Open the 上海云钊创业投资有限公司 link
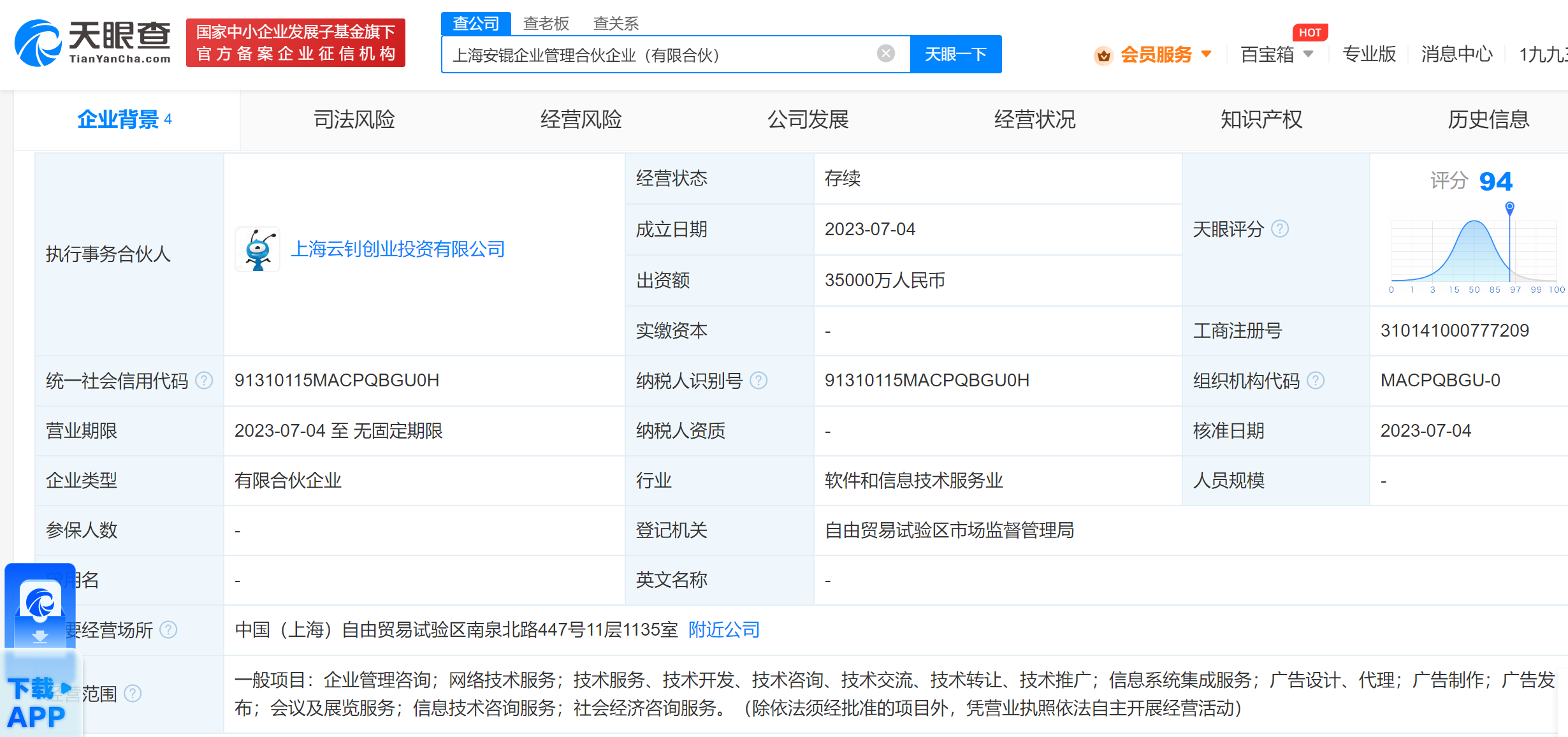 click(x=398, y=249)
